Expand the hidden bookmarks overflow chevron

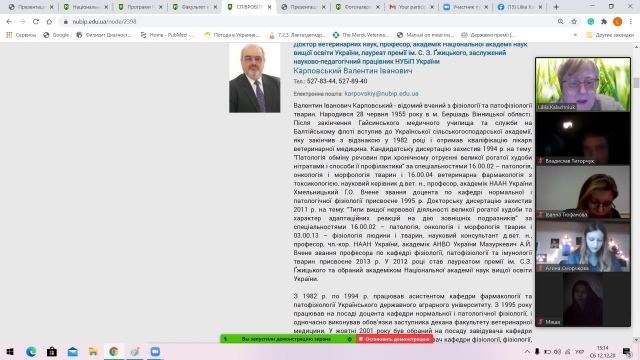pos(575,35)
